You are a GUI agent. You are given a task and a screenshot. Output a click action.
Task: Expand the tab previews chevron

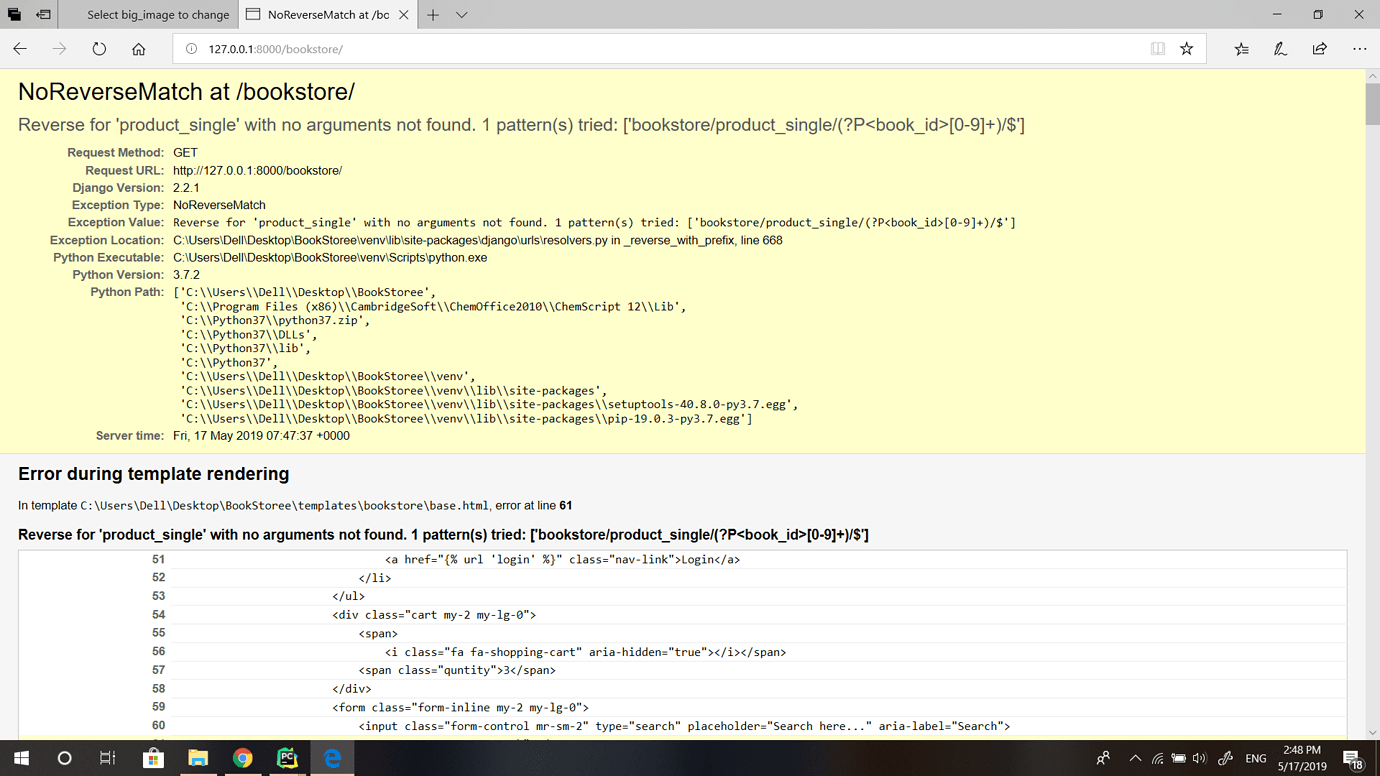pos(461,15)
